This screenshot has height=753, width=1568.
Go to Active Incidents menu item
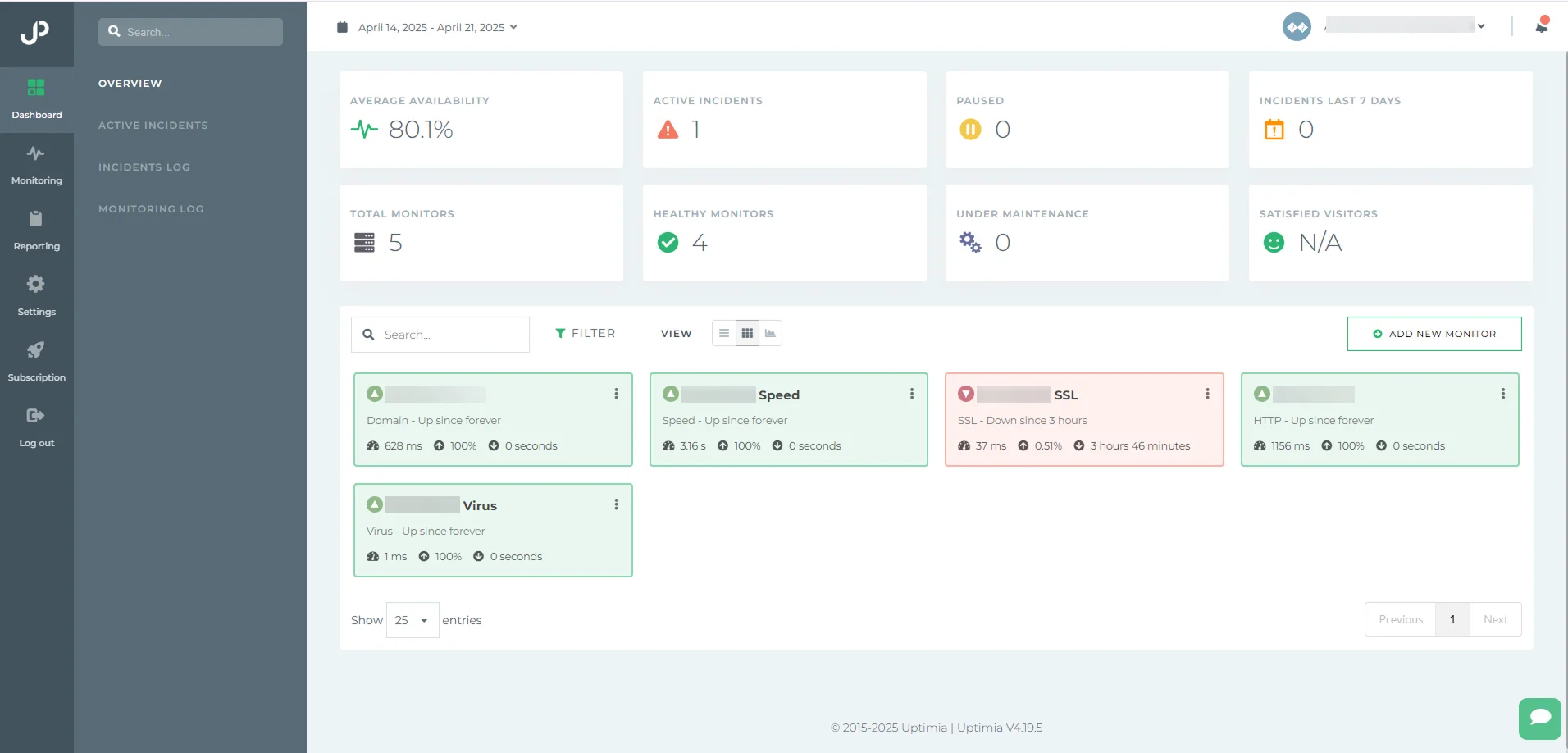153,125
